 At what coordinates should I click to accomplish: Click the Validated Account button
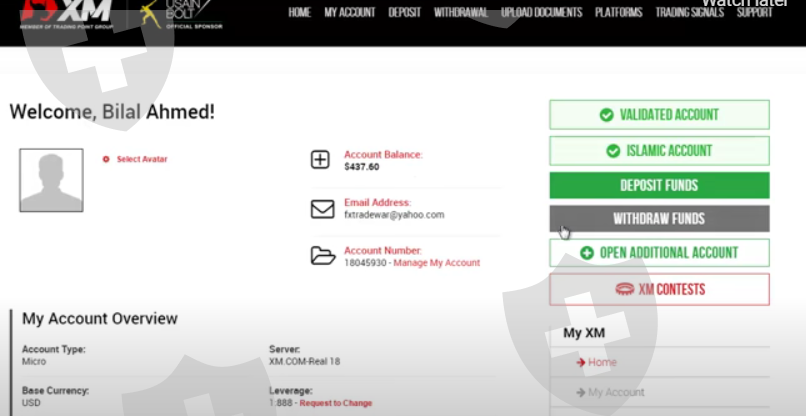(660, 115)
